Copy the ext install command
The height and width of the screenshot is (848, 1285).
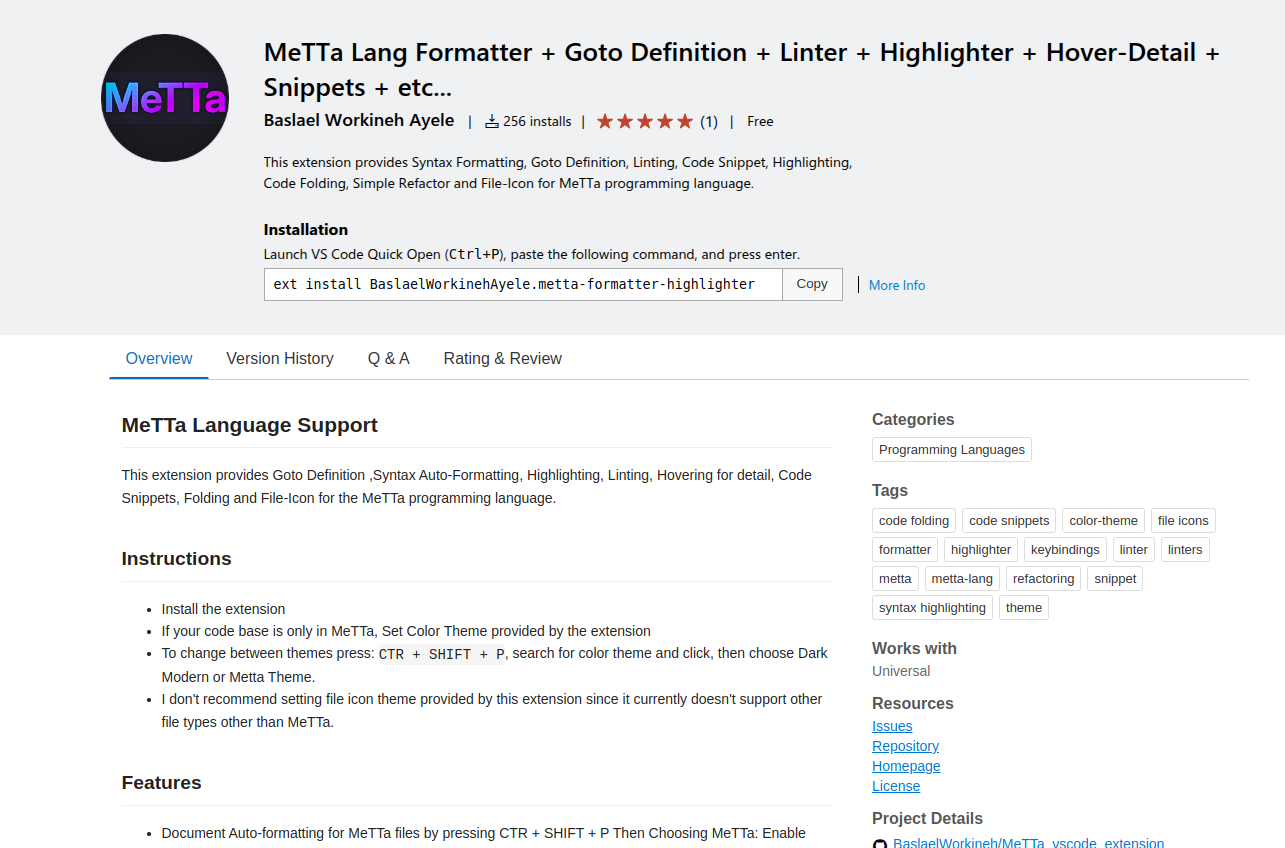[812, 284]
